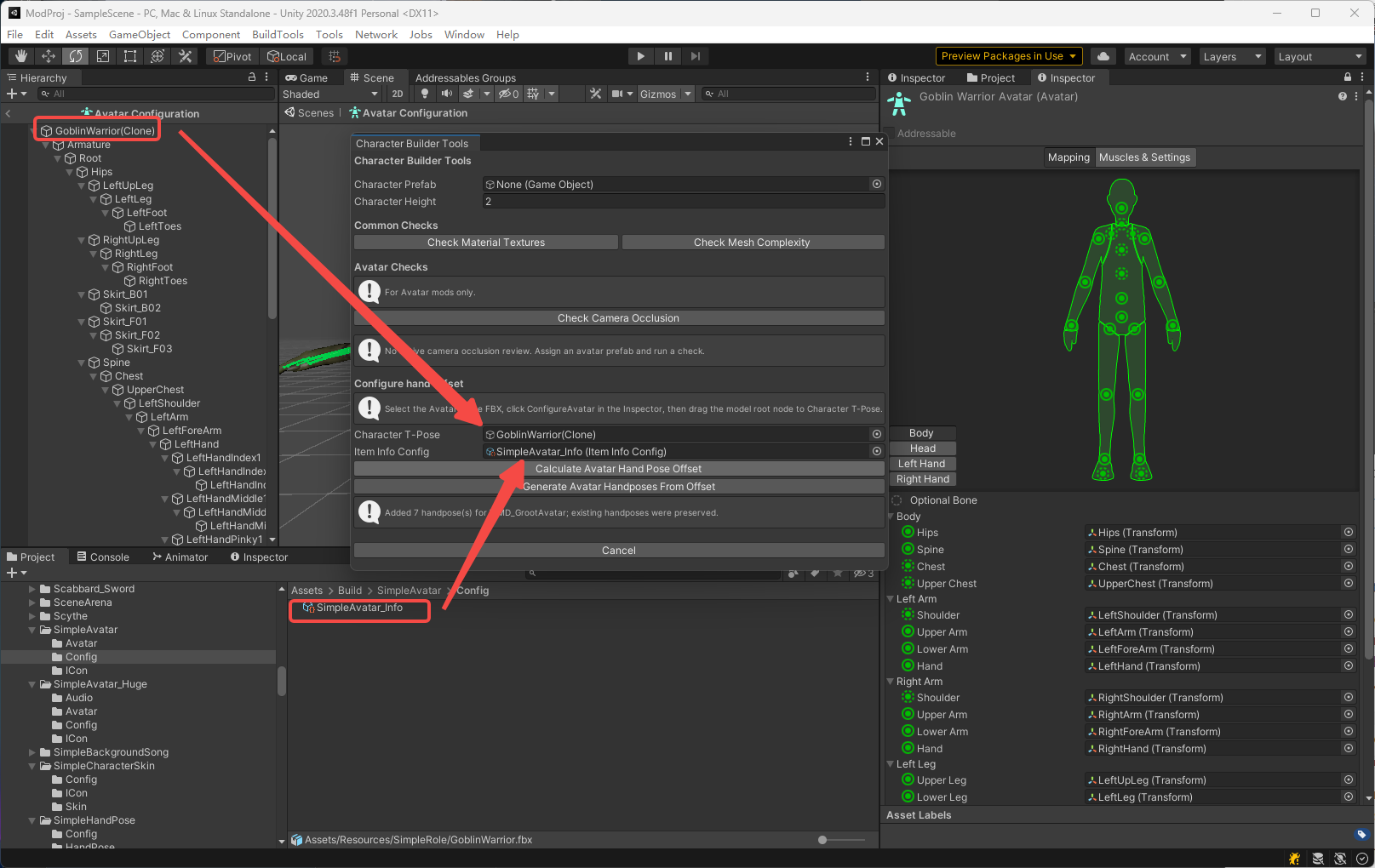Open object picker for Item Info Config
The height and width of the screenshot is (868, 1375).
tap(877, 451)
